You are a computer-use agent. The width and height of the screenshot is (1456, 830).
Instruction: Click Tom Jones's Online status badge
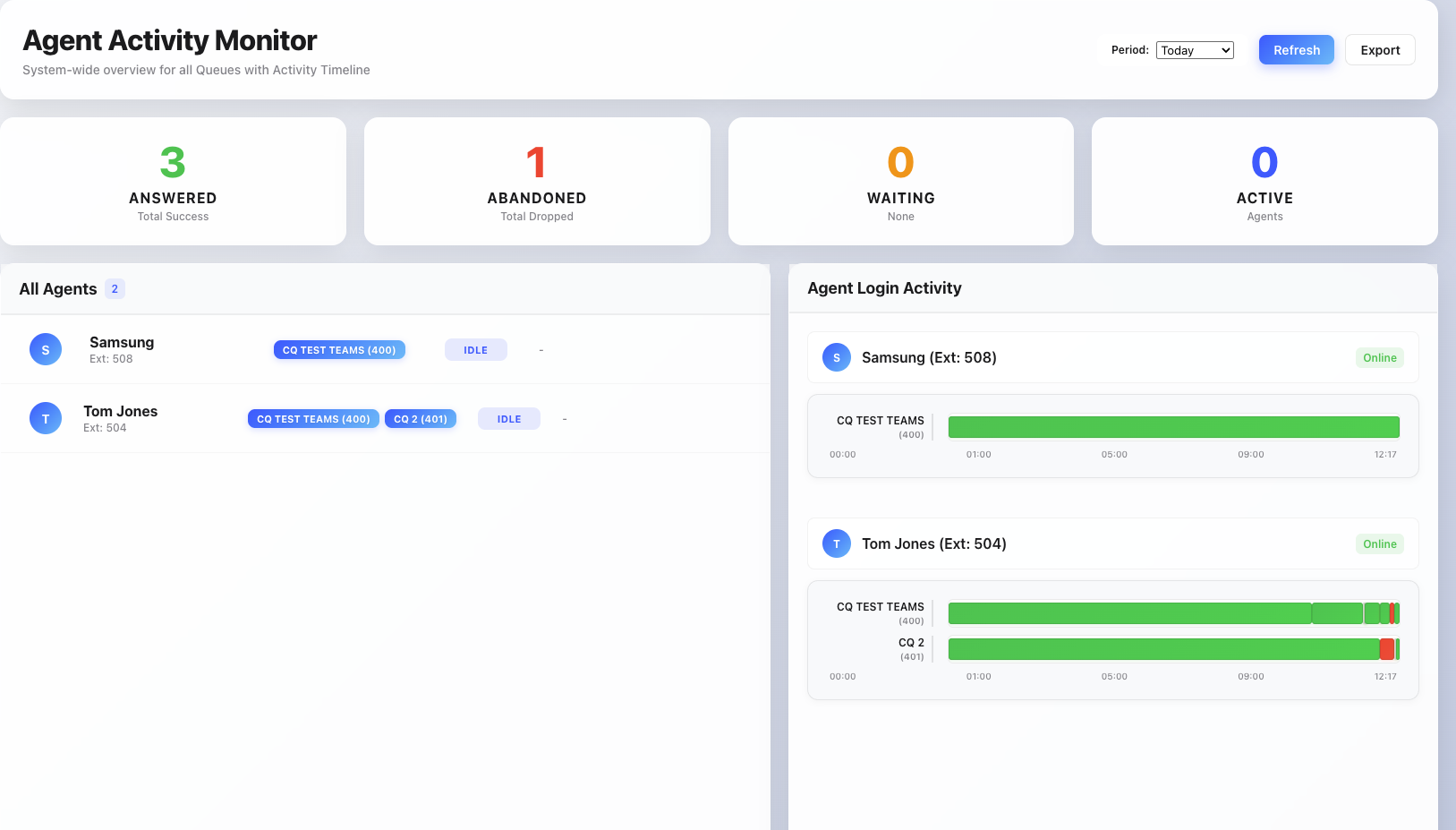click(1379, 544)
